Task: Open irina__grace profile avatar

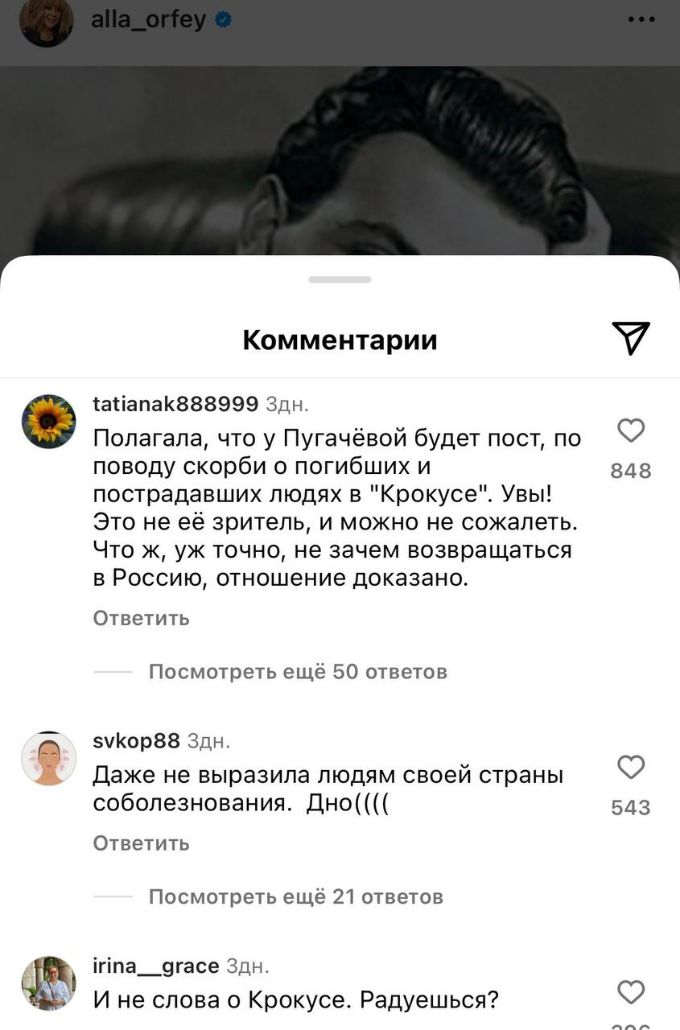Action: [49, 983]
